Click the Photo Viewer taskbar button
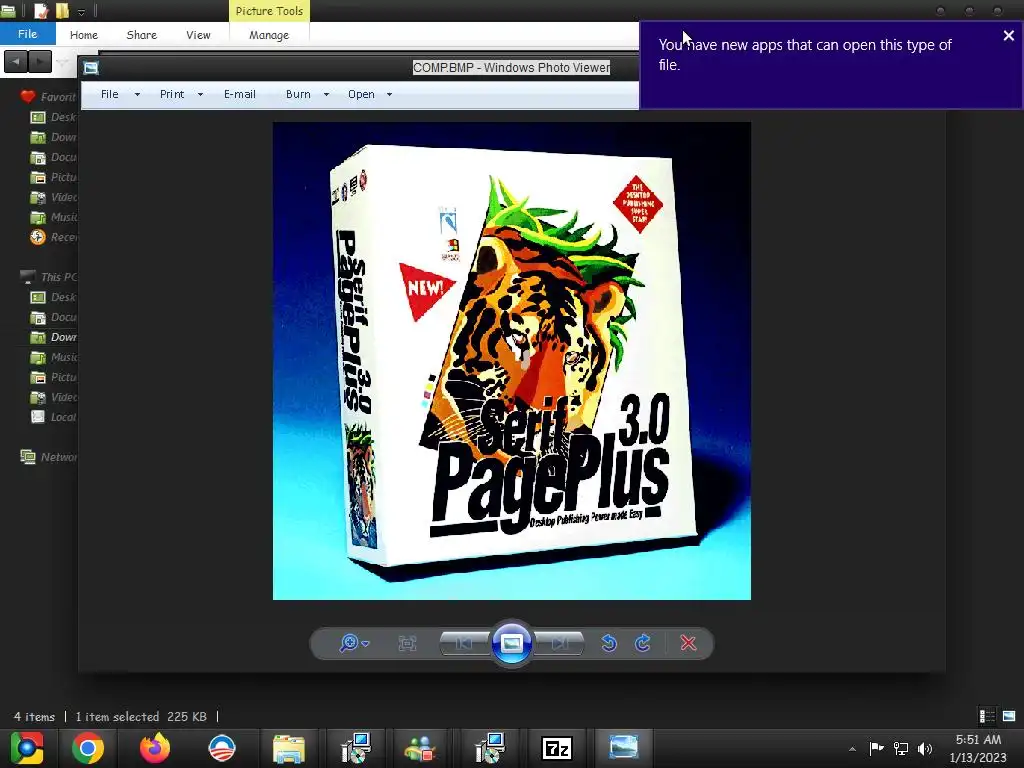This screenshot has width=1024, height=768. pos(623,748)
